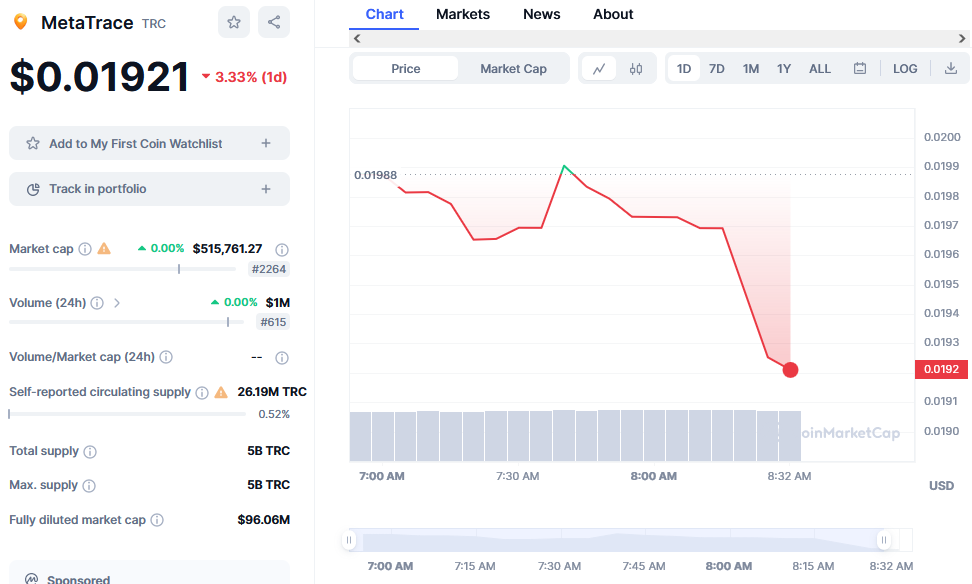Click the tab bar left scroll arrow
Screen dimensions: 972x584
pos(356,38)
